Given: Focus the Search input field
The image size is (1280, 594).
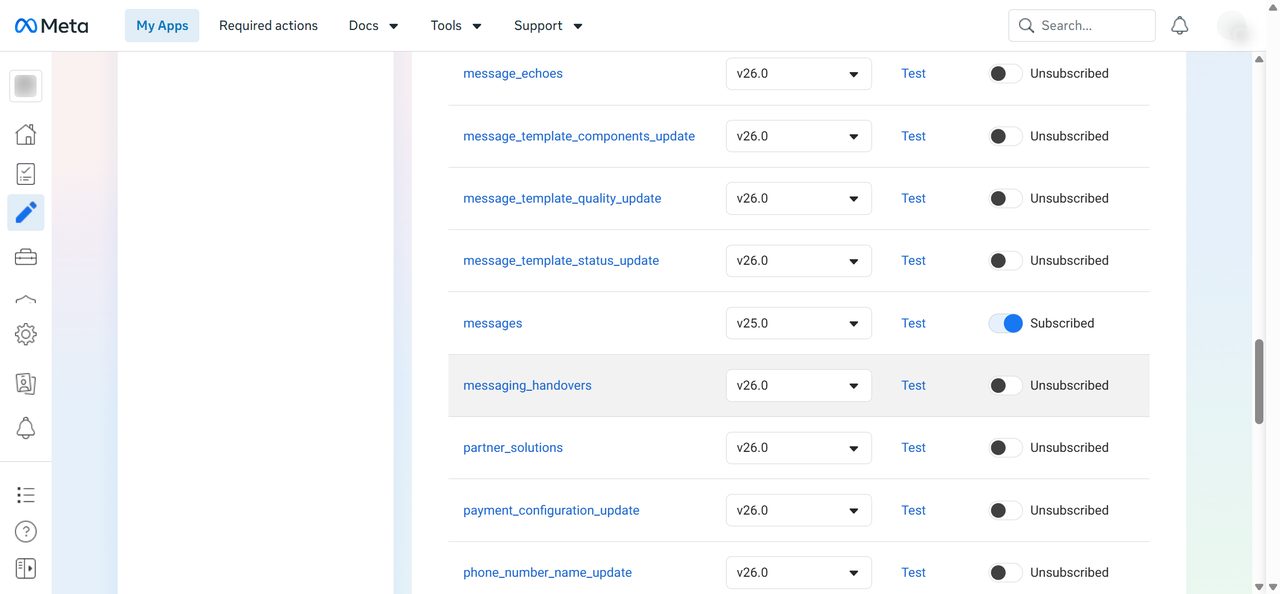Looking at the screenshot, I should click(x=1082, y=26).
